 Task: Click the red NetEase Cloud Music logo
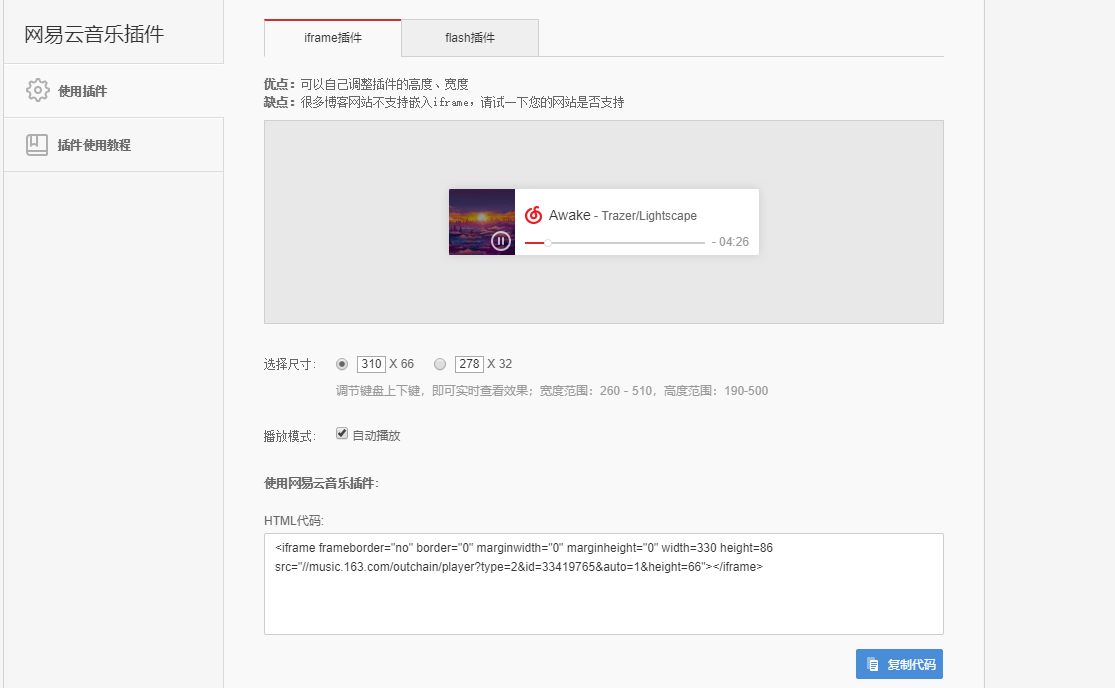point(534,215)
